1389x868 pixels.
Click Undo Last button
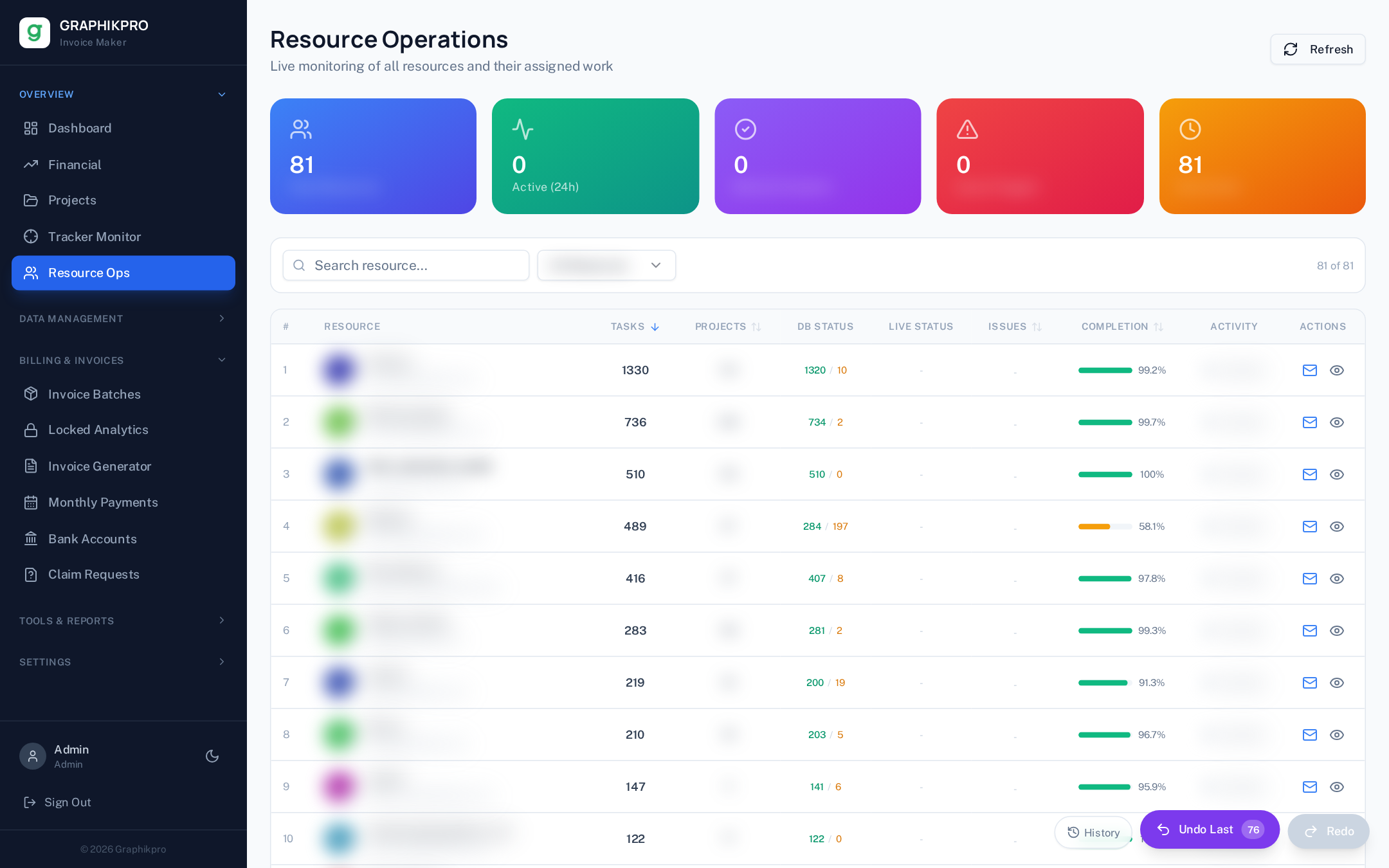1210,829
